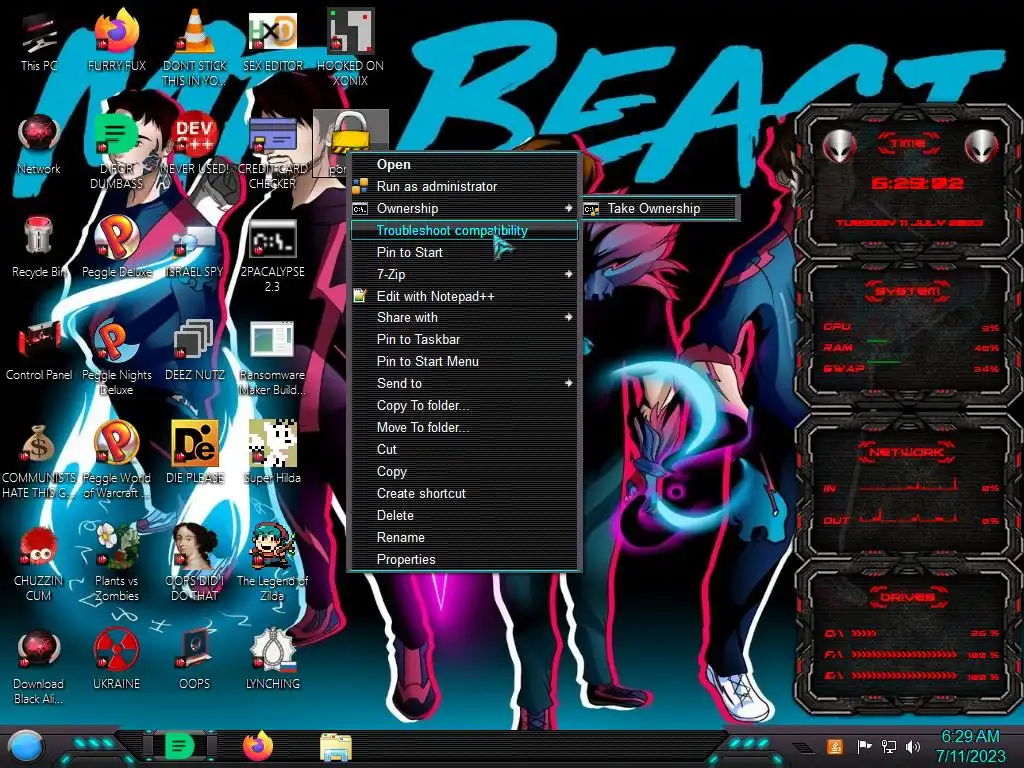Choose Open in the context menu
Viewport: 1024px width, 768px height.
tap(464, 165)
